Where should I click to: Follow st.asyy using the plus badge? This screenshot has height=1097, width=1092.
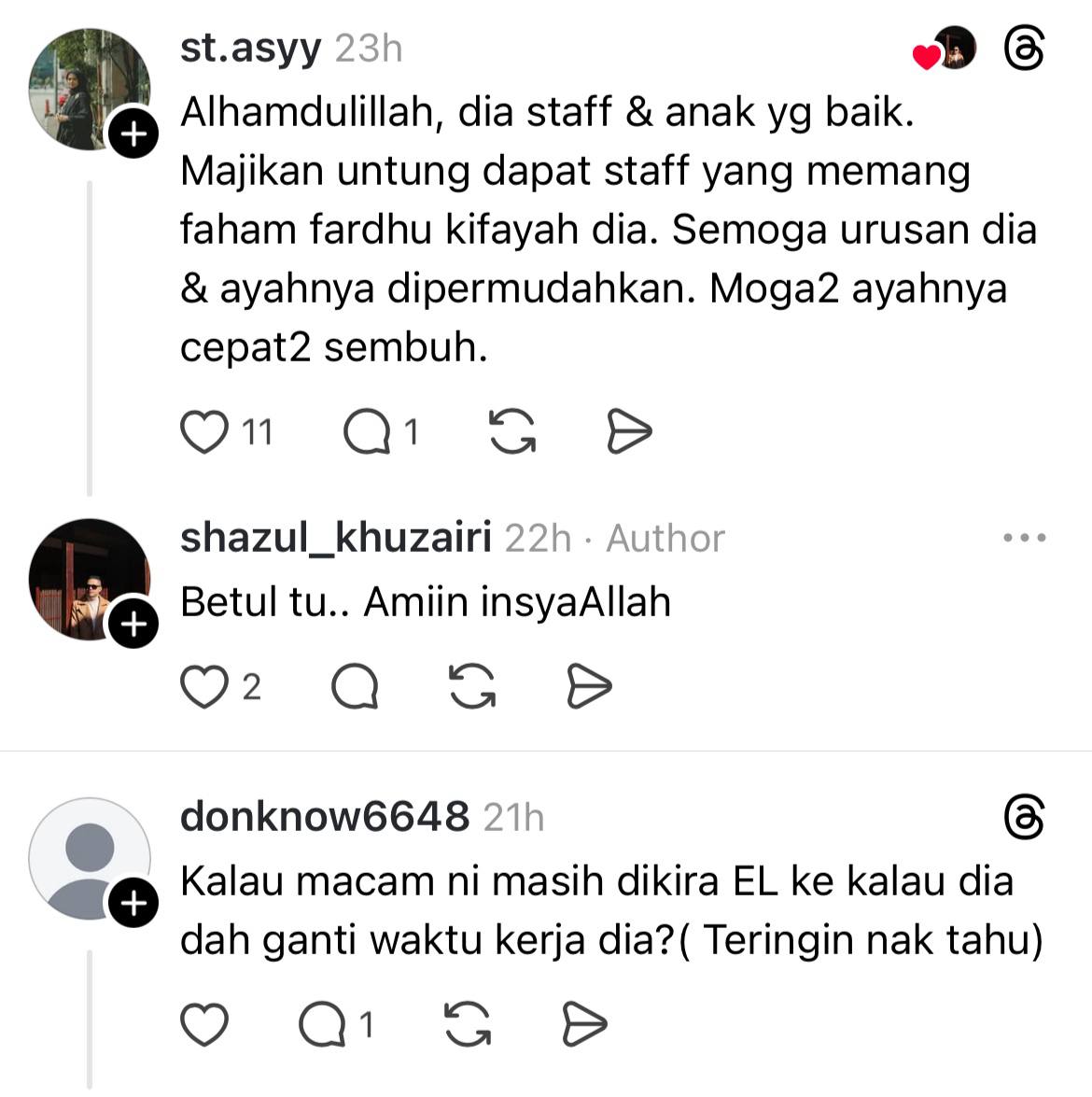pyautogui.click(x=133, y=133)
